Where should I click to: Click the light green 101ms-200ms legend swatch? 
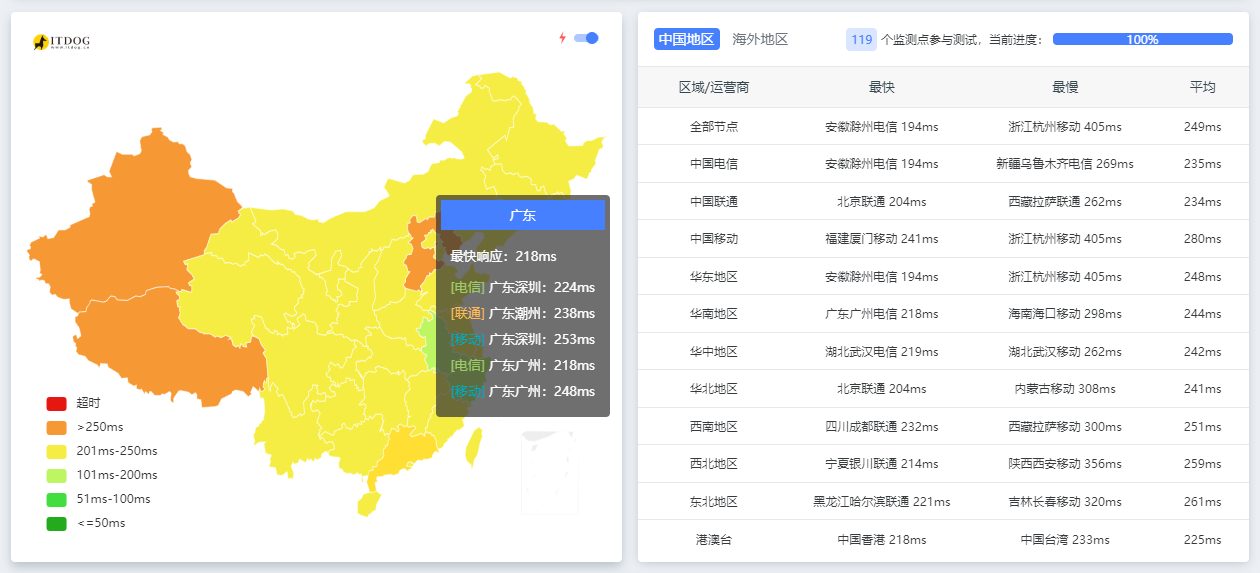pyautogui.click(x=56, y=475)
